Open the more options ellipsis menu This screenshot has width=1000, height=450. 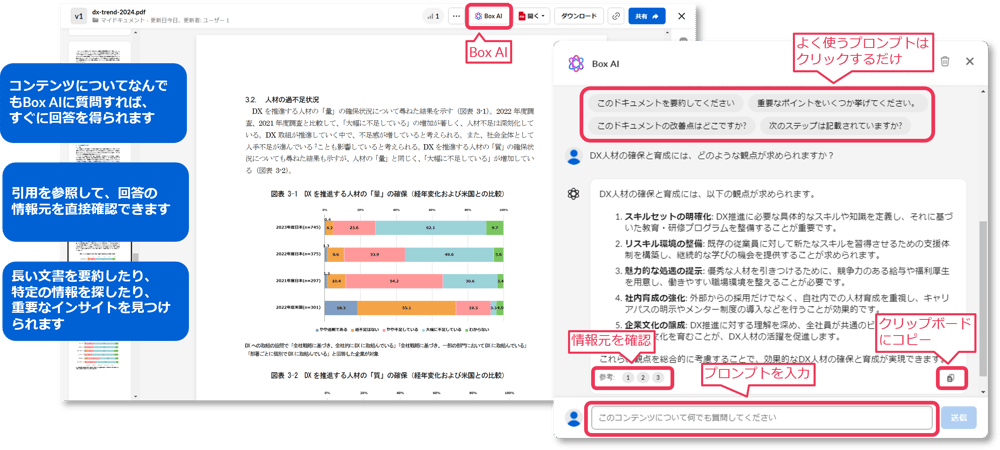tap(455, 17)
